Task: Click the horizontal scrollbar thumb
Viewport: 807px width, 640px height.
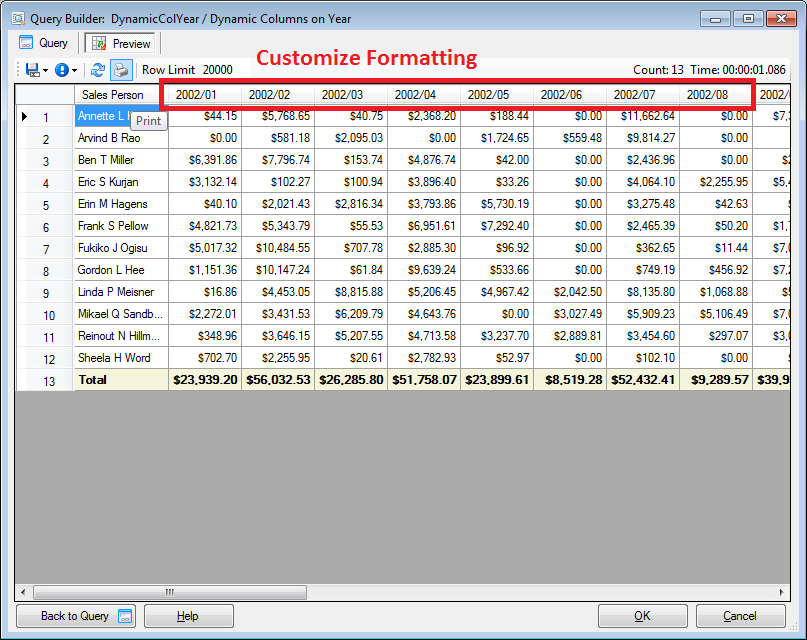Action: pyautogui.click(x=170, y=592)
